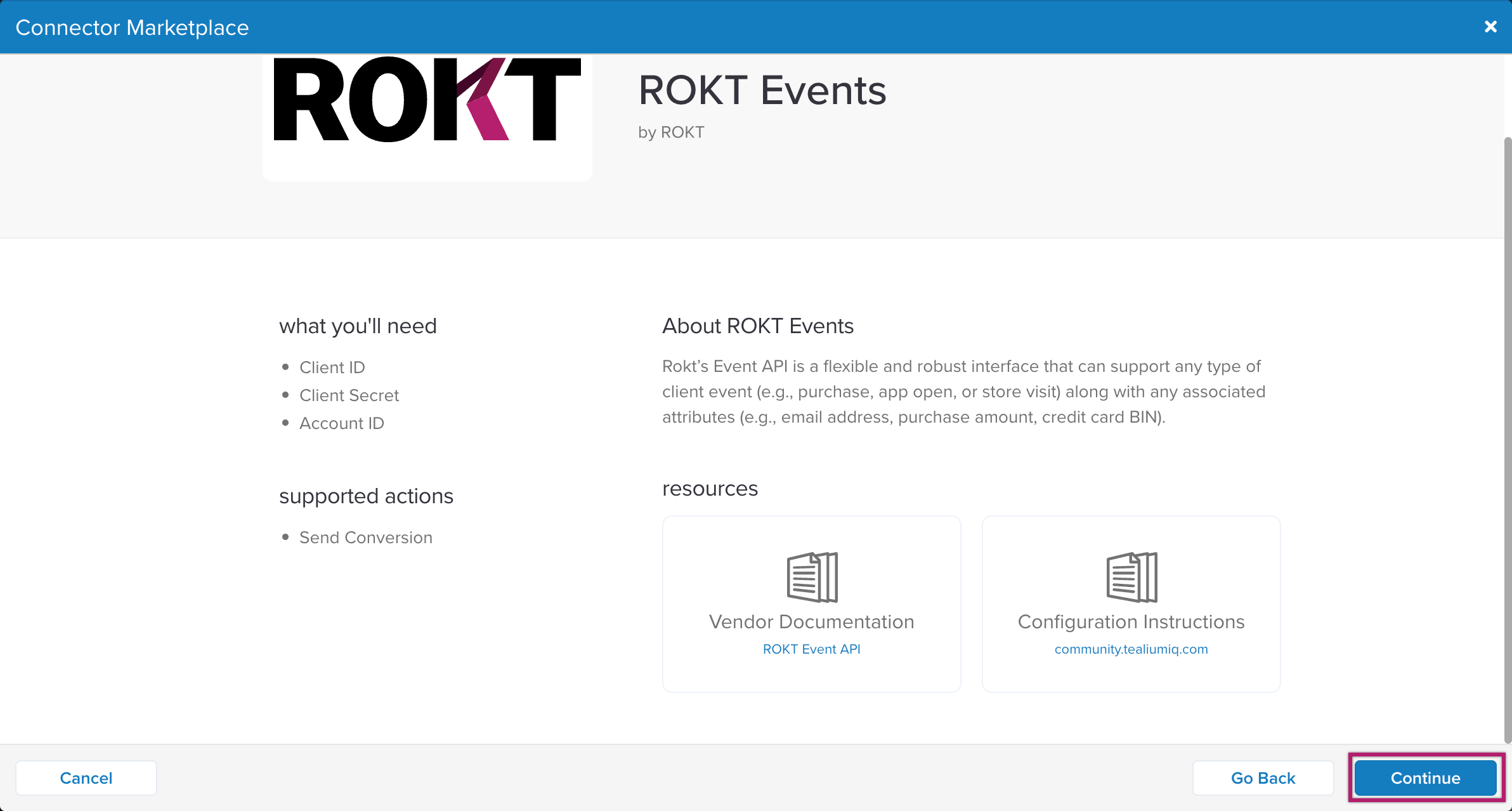This screenshot has height=811, width=1512.
Task: Click the ROKT logo image
Action: (427, 100)
